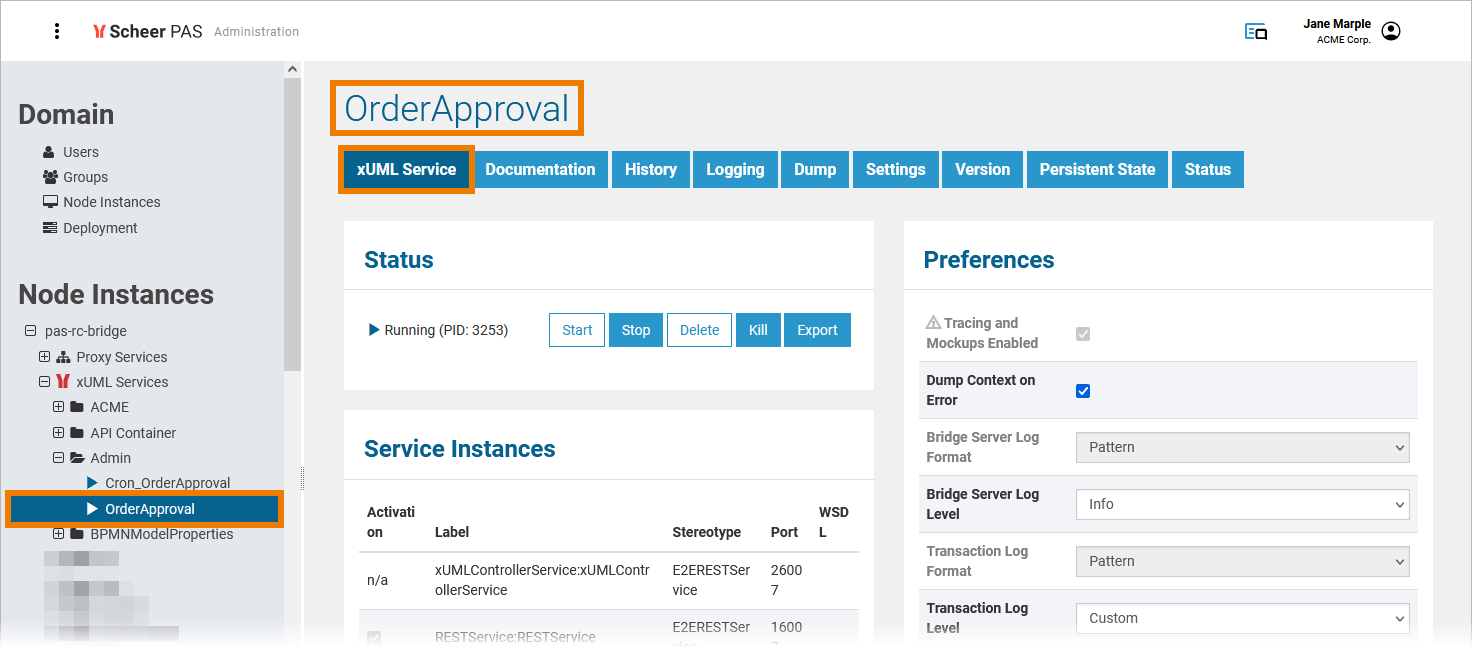Click the sidebar vertical scrollbar thumb
The width and height of the screenshot is (1472, 648).
(x=292, y=225)
